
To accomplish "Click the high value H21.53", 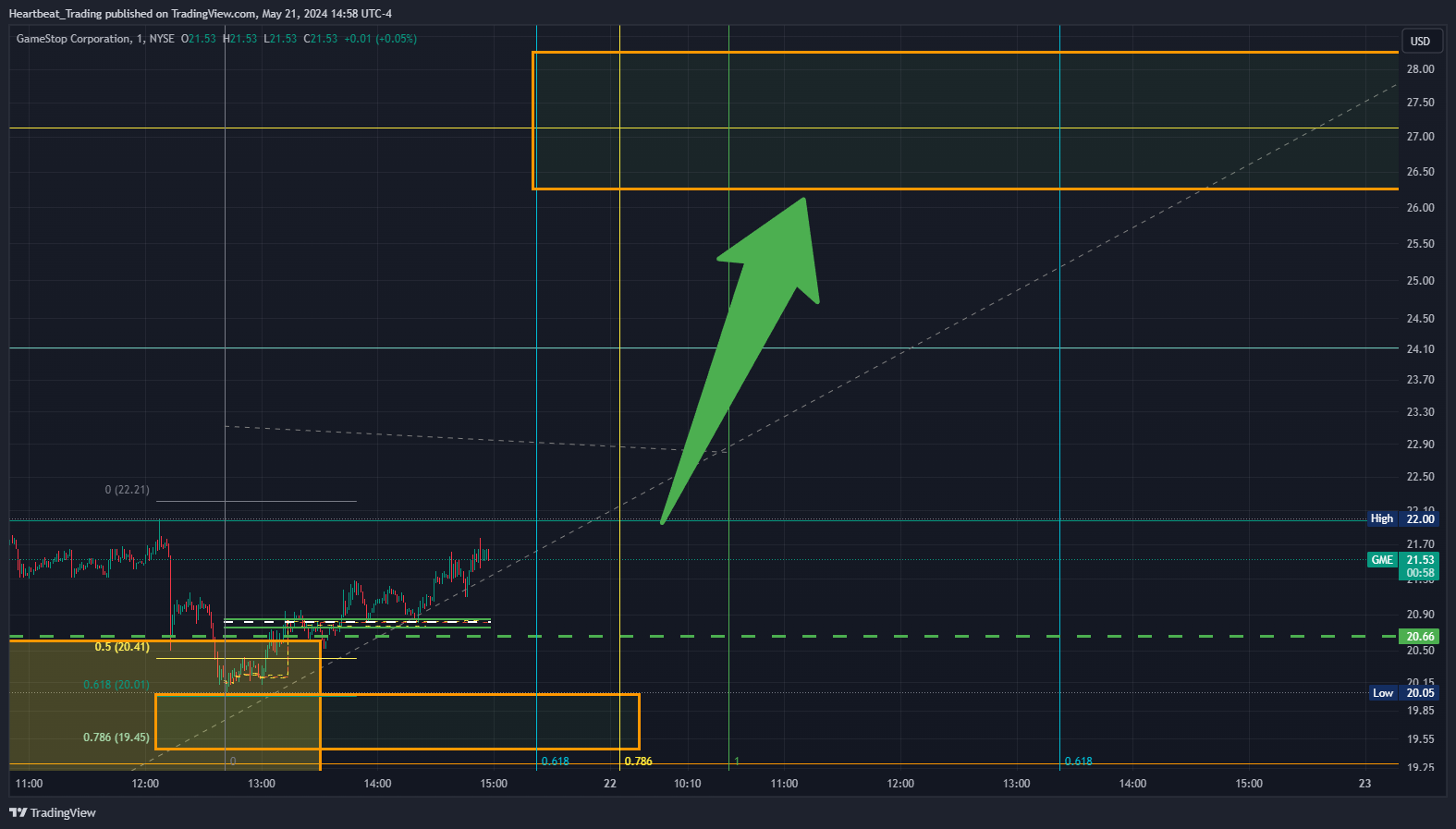I will click(x=240, y=39).
